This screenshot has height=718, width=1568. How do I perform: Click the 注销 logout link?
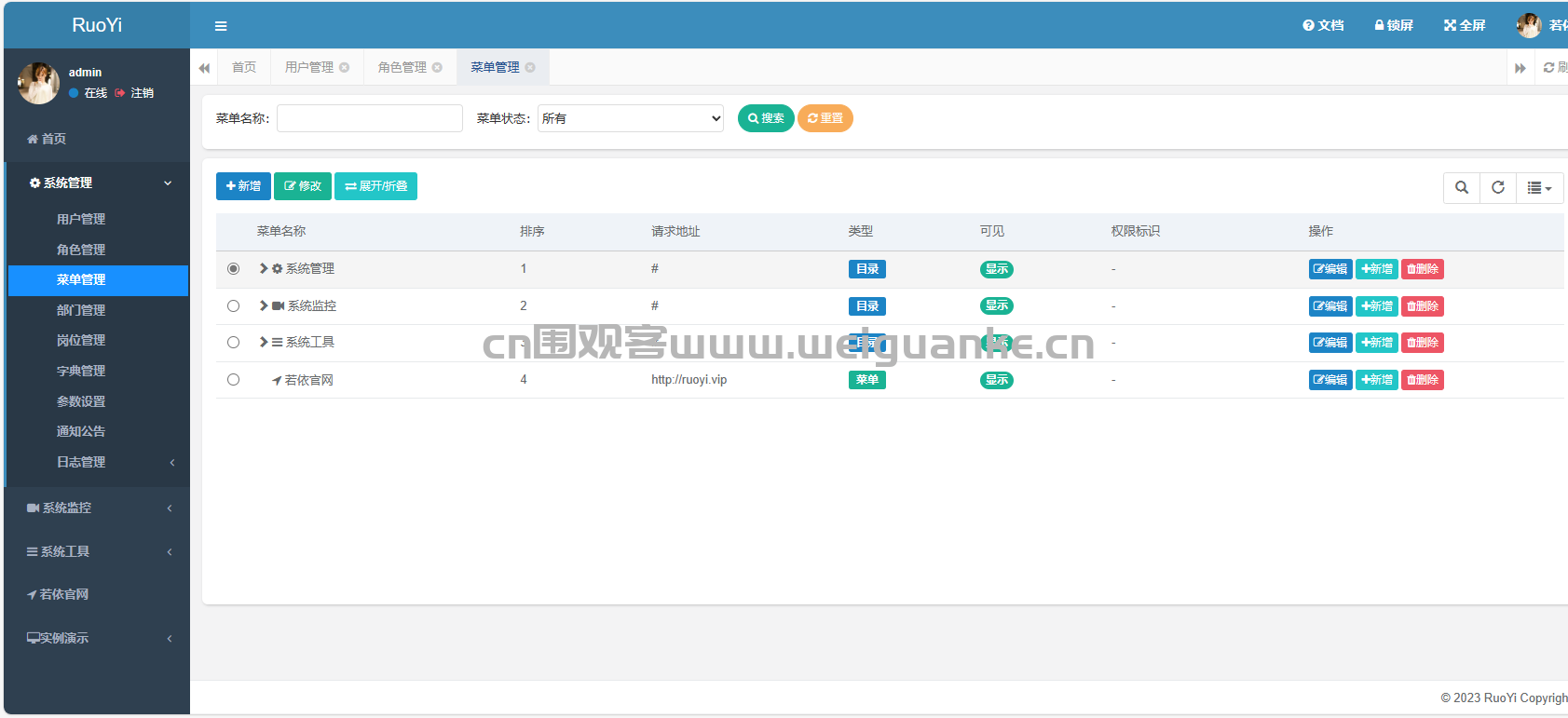click(135, 93)
